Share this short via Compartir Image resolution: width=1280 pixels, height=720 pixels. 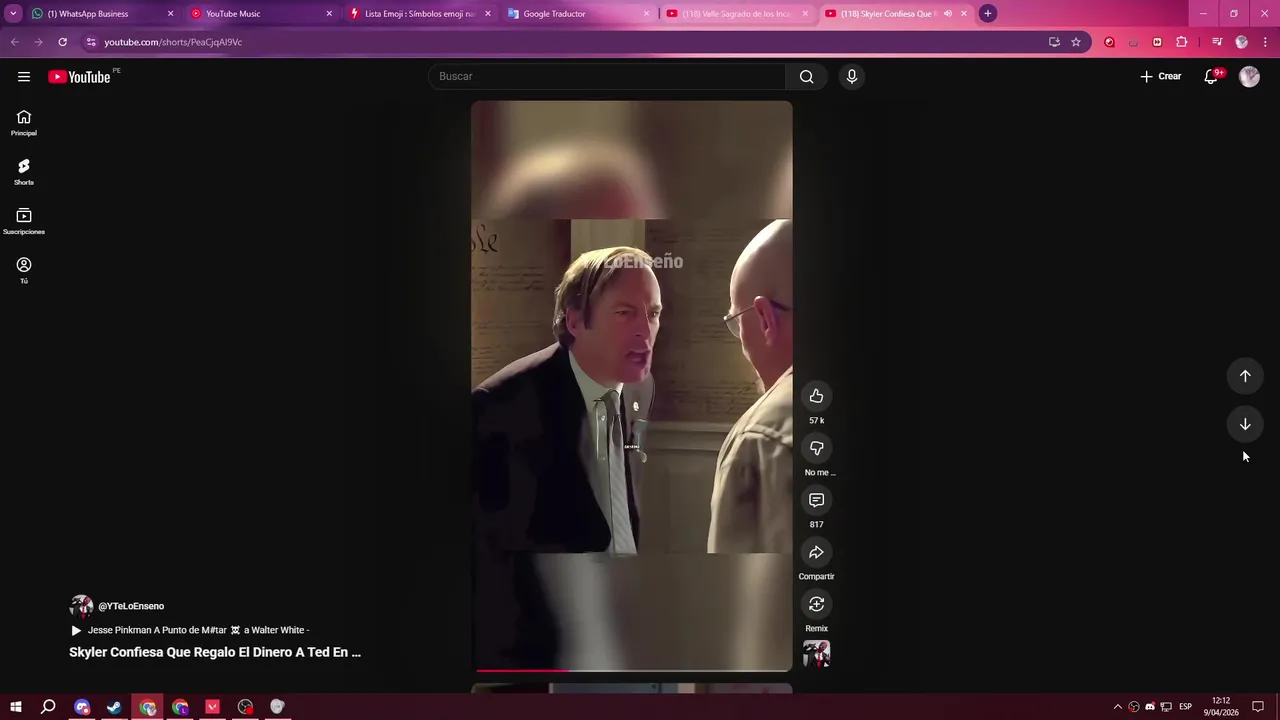[x=816, y=552]
